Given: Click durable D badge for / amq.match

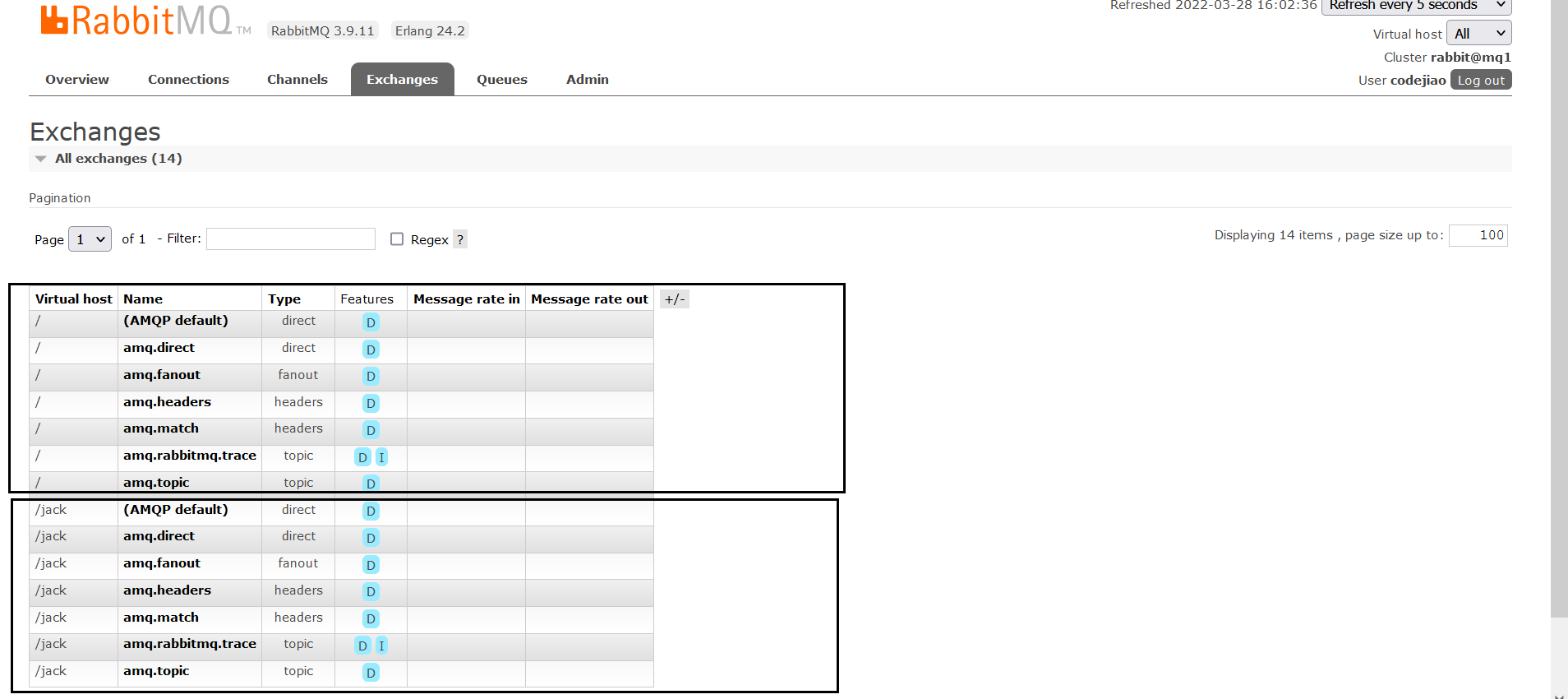Looking at the screenshot, I should [x=371, y=430].
